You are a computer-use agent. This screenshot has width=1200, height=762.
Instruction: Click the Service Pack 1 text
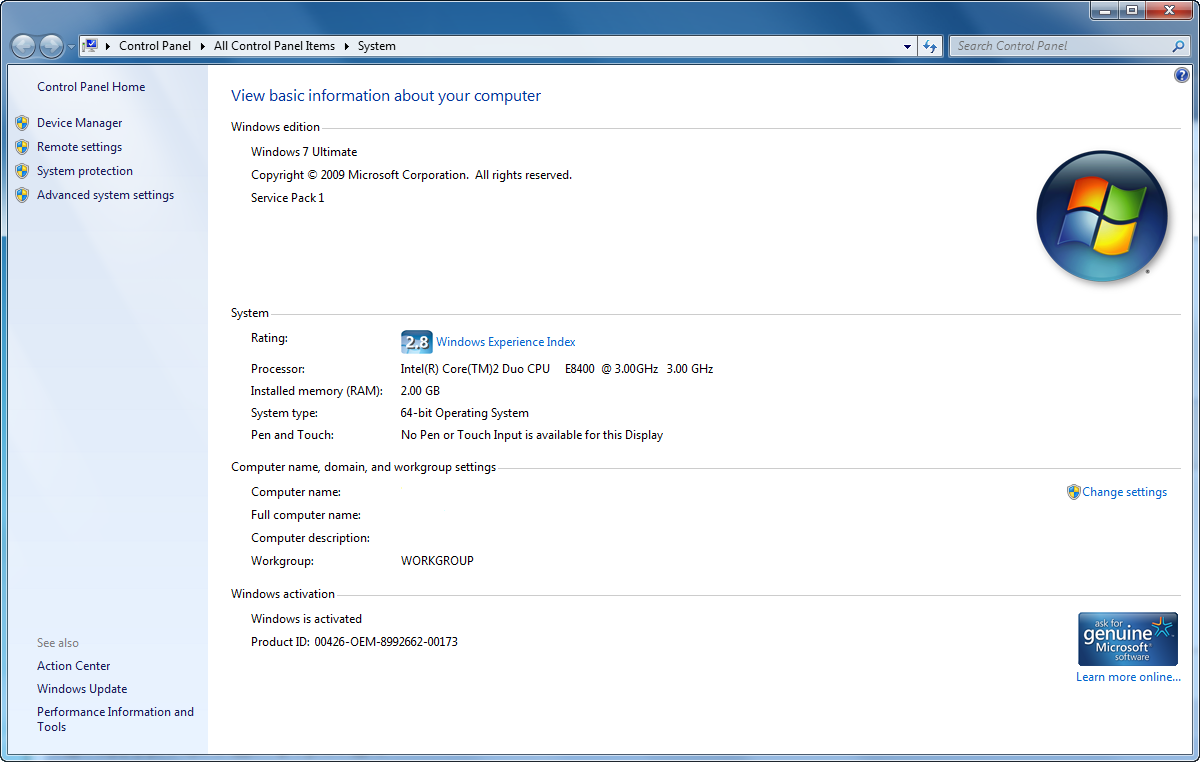pyautogui.click(x=288, y=198)
